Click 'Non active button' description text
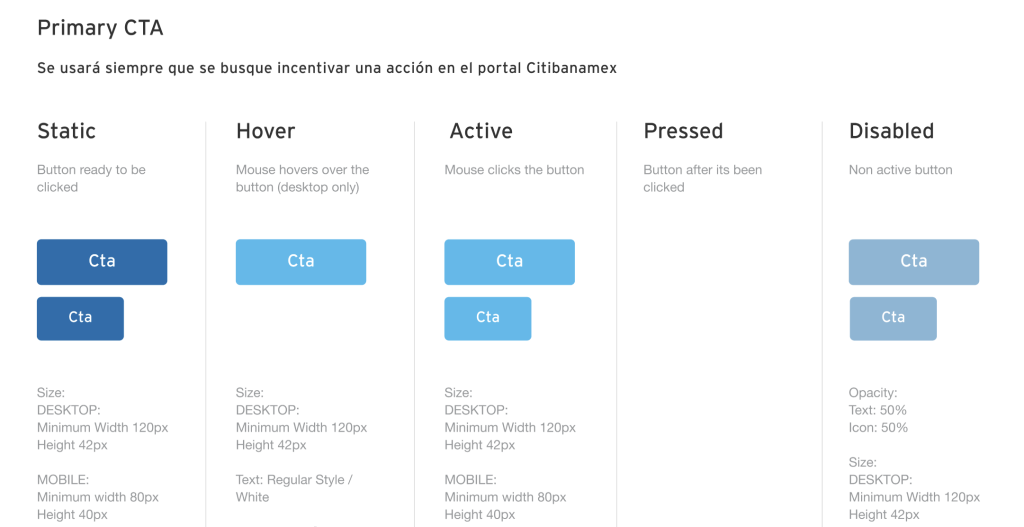 point(901,170)
